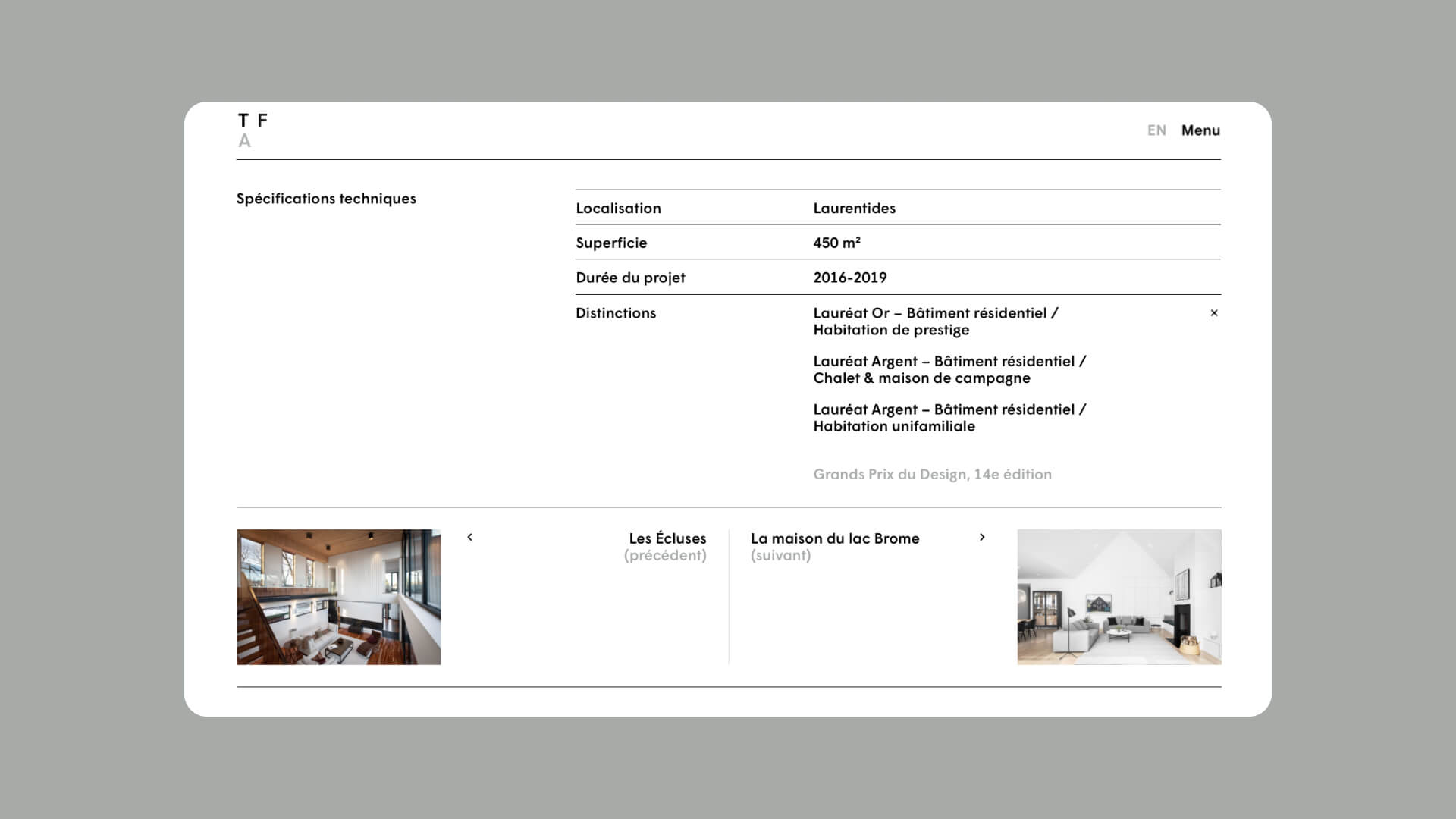Switch language to EN
Viewport: 1456px width, 819px height.
pyautogui.click(x=1156, y=130)
